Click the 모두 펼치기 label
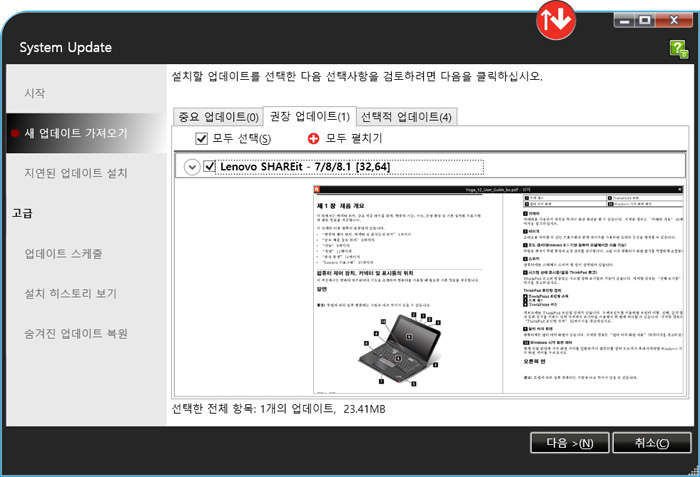The width and height of the screenshot is (700, 477). (x=354, y=138)
